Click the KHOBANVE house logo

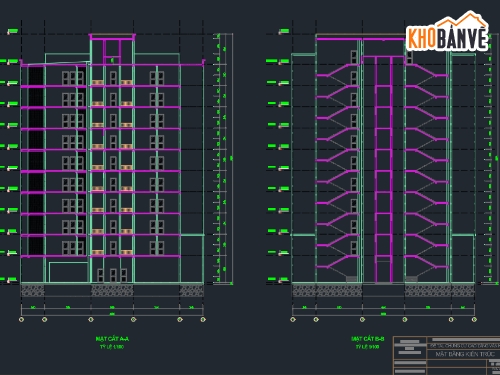[447, 32]
